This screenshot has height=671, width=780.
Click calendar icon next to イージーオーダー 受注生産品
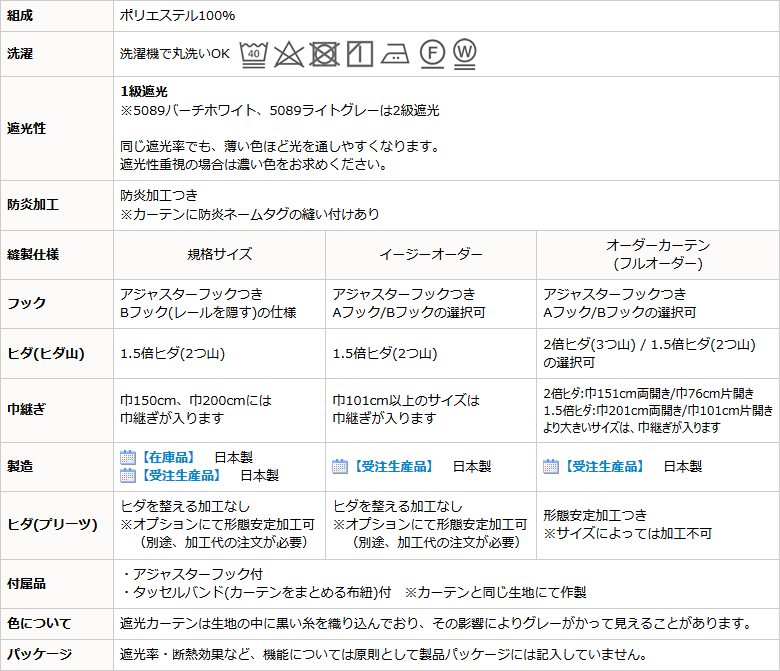point(340,467)
